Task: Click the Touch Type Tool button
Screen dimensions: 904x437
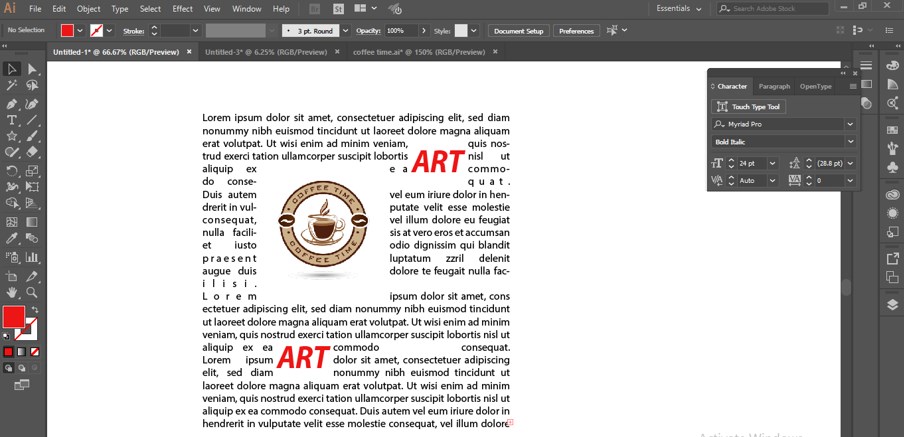Action: tap(748, 107)
